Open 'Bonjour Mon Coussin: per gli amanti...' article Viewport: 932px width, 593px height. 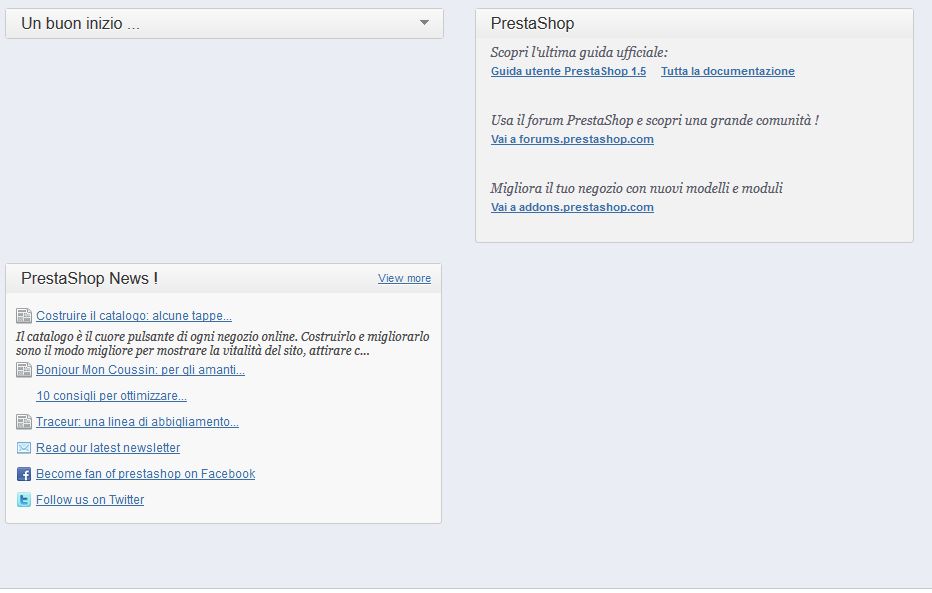(140, 370)
